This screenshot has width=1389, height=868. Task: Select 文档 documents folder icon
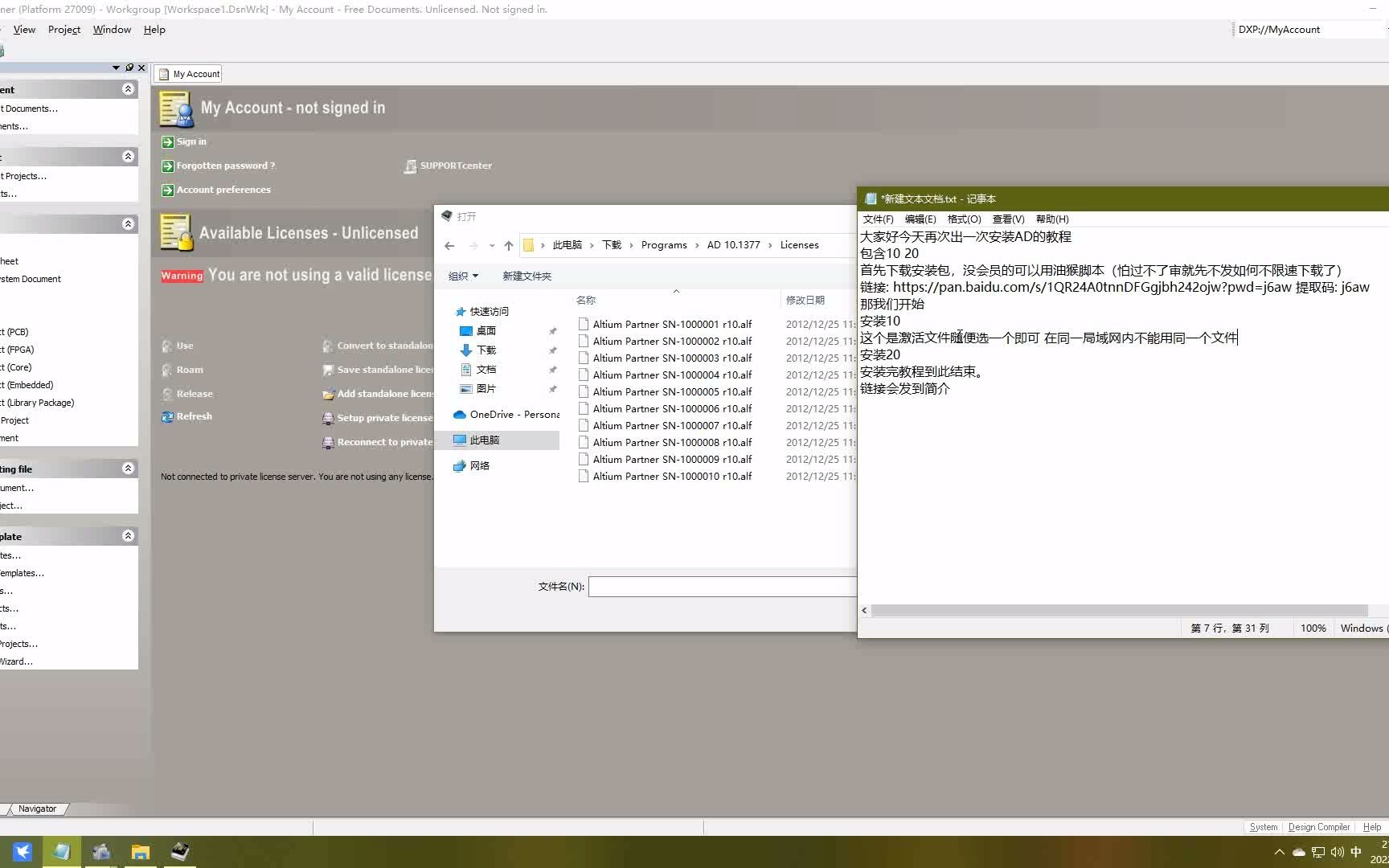click(x=465, y=370)
